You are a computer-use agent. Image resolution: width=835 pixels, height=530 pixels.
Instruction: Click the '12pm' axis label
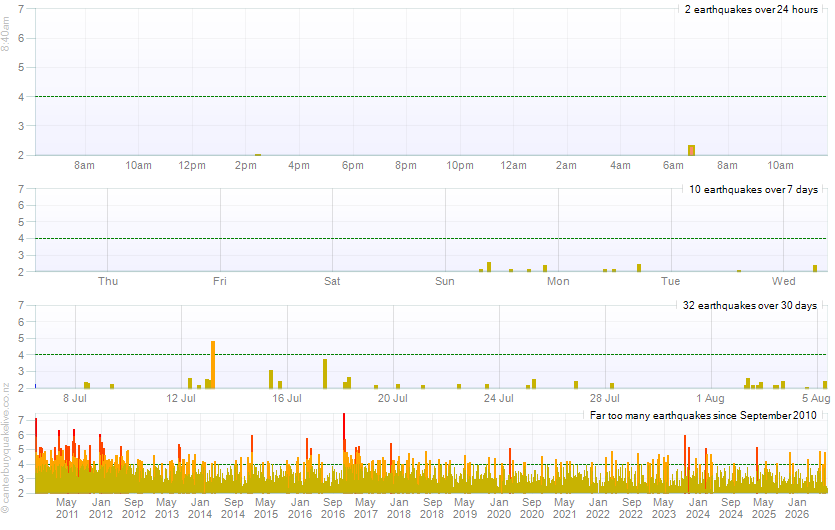point(192,166)
